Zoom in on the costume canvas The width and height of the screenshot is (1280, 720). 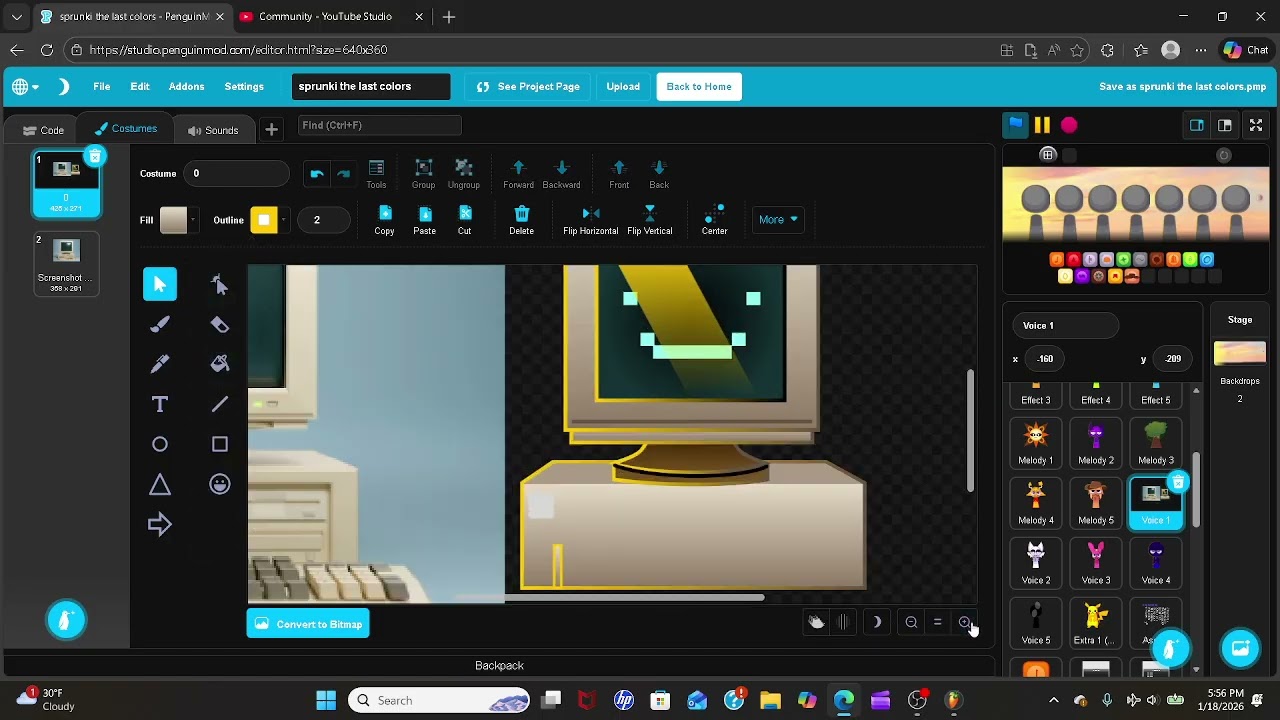coord(964,623)
